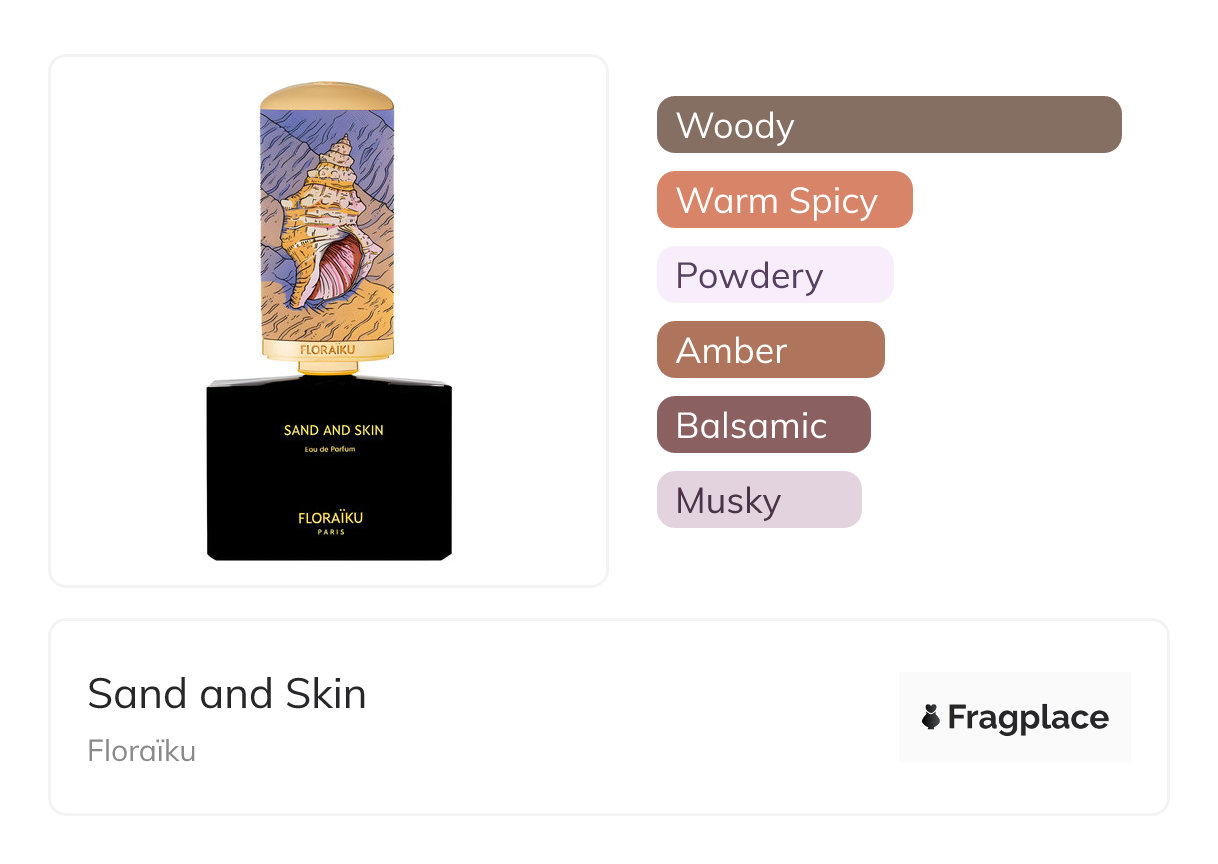Choose the Powdery accord bar

pos(774,275)
